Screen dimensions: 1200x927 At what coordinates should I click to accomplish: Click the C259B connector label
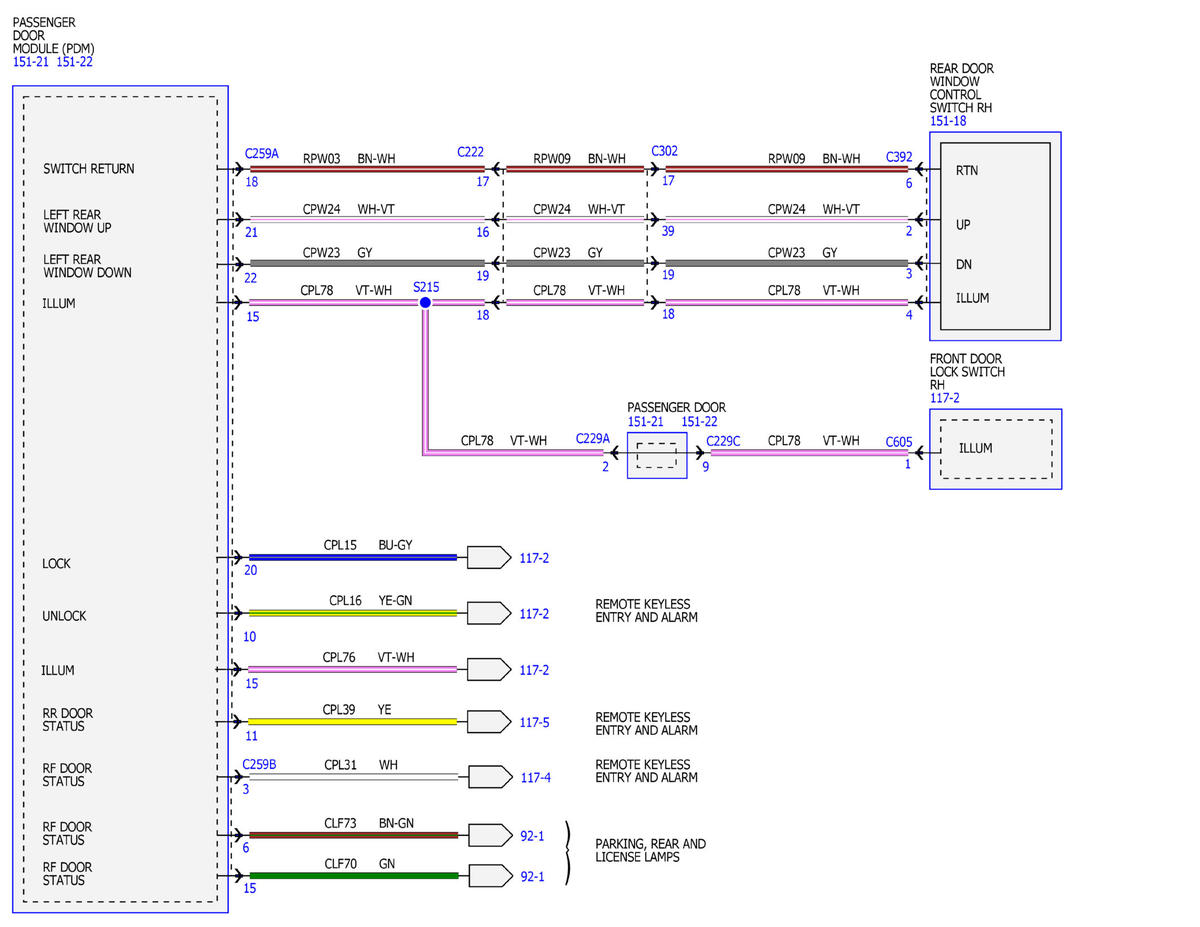[x=260, y=765]
